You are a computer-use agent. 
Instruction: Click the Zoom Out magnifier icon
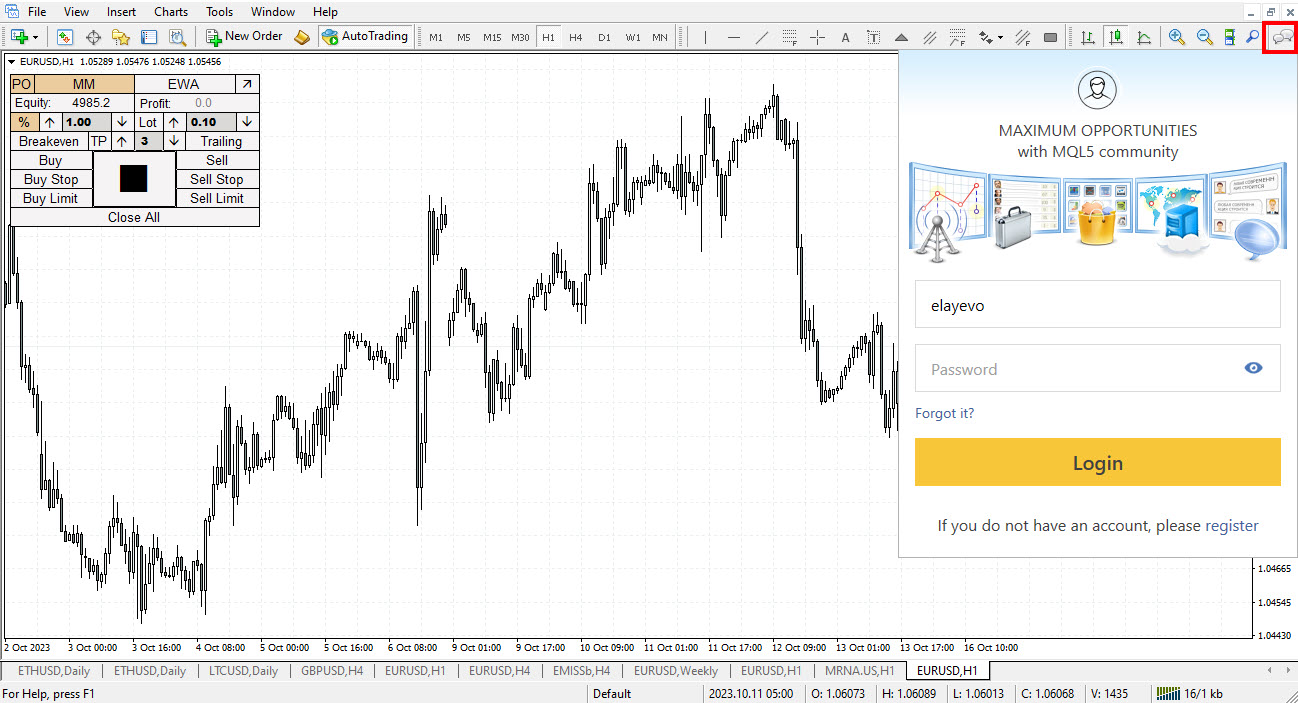[1204, 37]
